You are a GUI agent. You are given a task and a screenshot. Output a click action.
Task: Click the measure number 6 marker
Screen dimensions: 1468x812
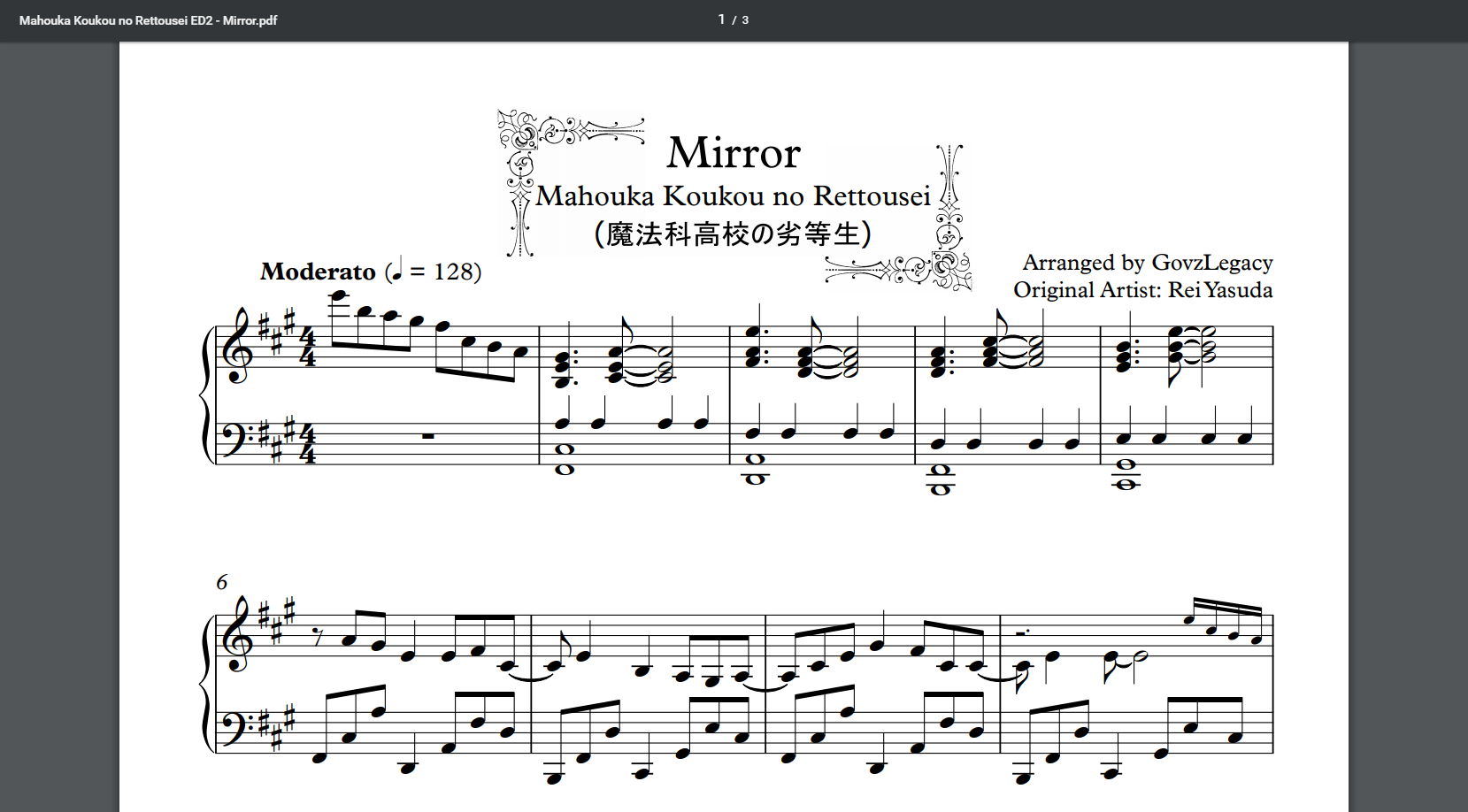tap(221, 582)
